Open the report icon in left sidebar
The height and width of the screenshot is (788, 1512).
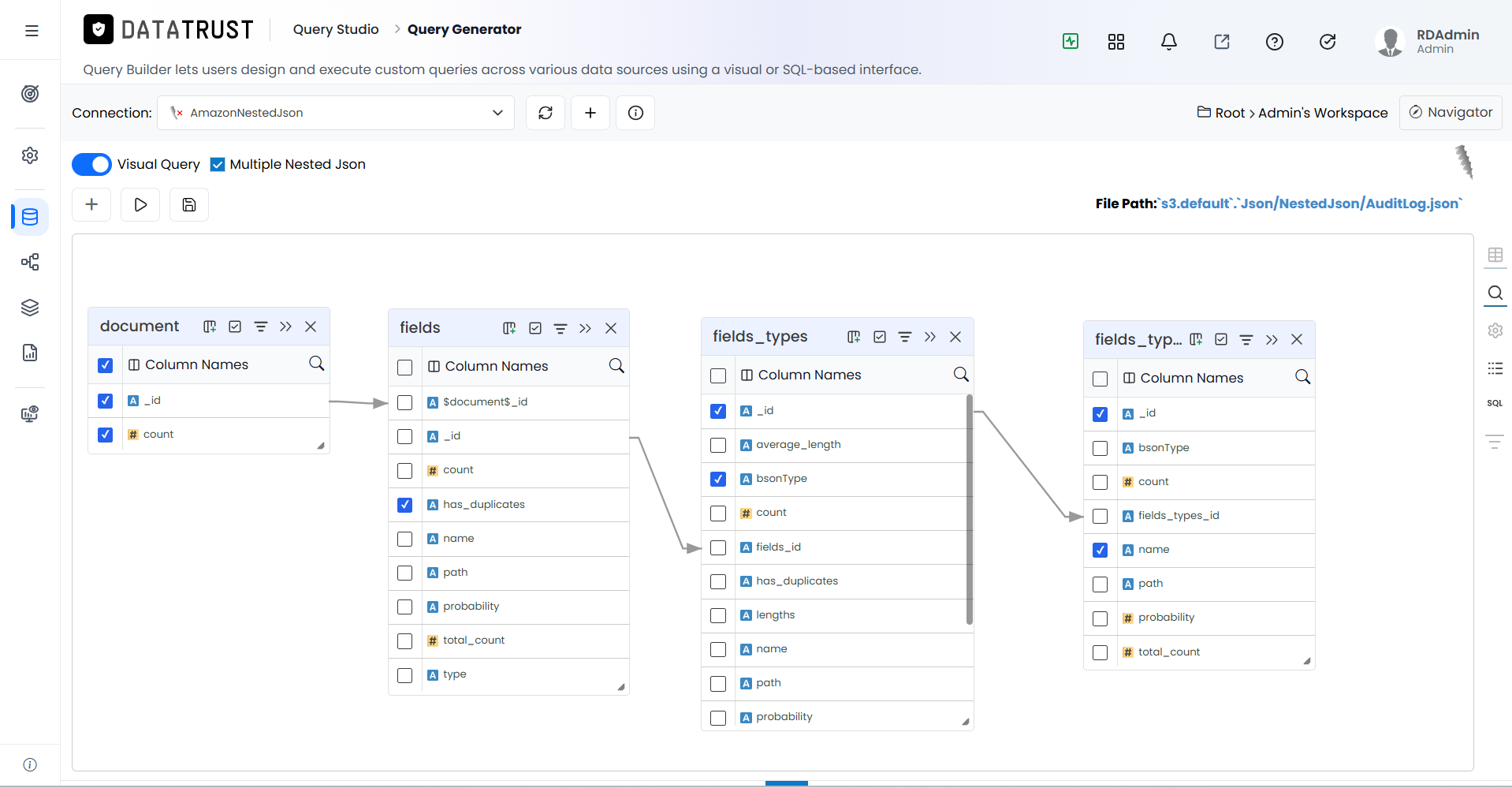[x=30, y=353]
